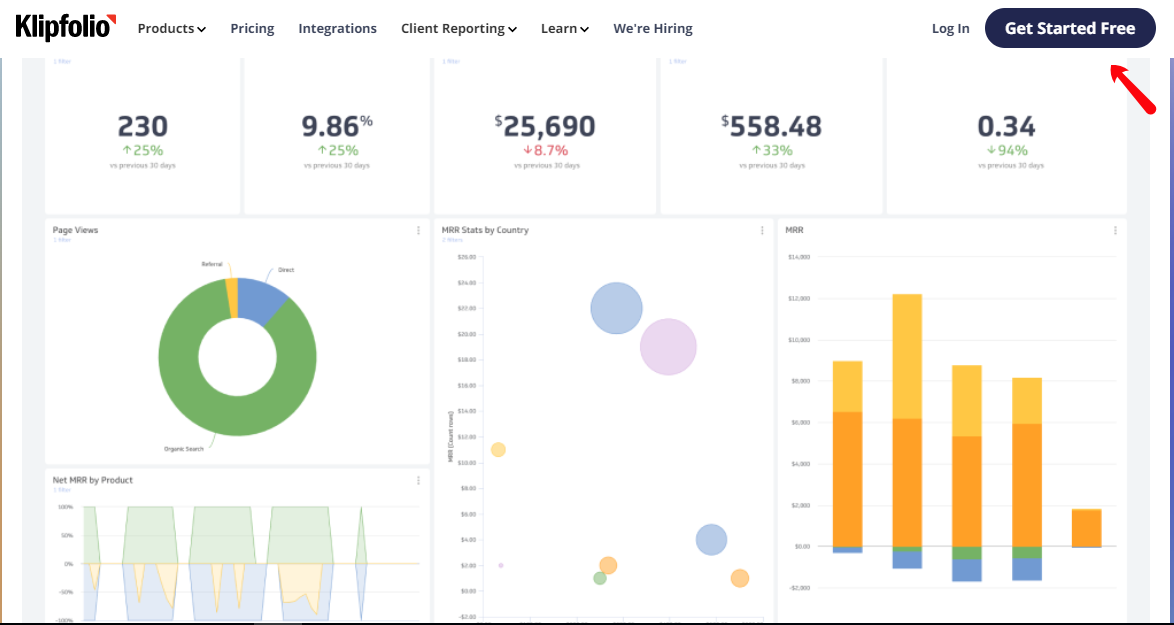
Task: Open the three-dot menu on the MRR bar chart widget
Action: click(1115, 231)
